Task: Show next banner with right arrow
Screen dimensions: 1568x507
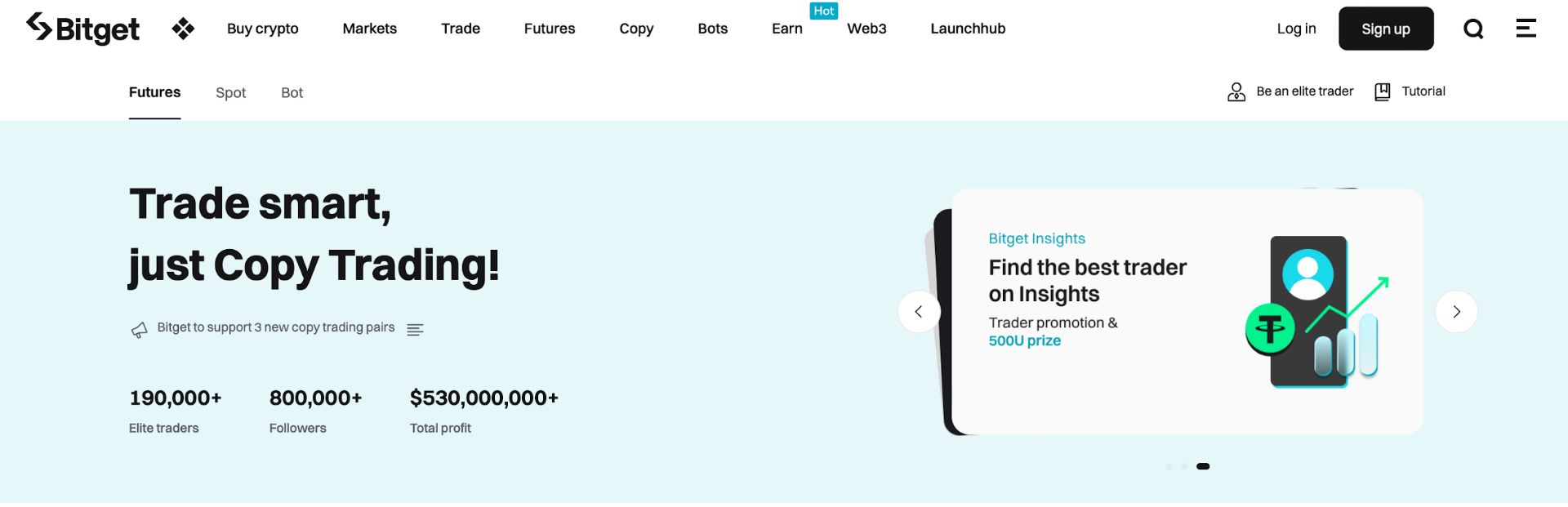Action: tap(1456, 311)
